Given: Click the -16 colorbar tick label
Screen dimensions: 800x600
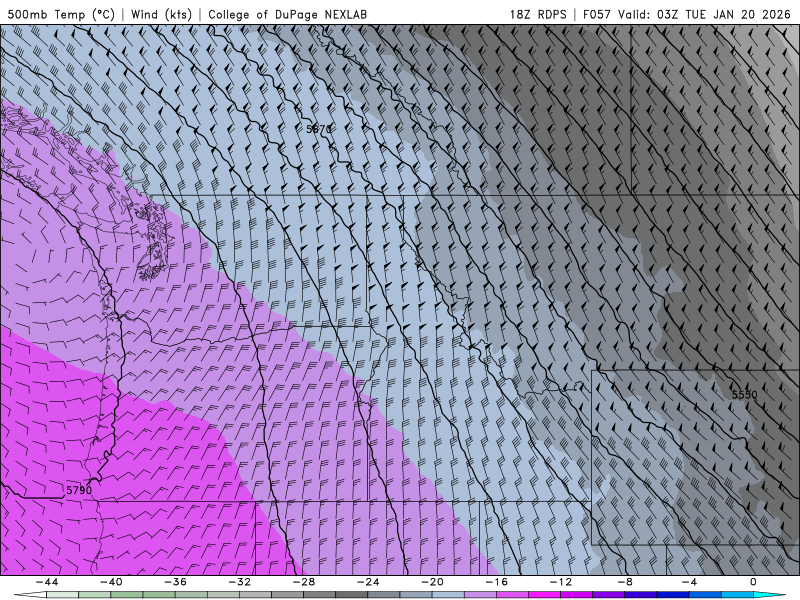Looking at the screenshot, I should click(x=497, y=582).
